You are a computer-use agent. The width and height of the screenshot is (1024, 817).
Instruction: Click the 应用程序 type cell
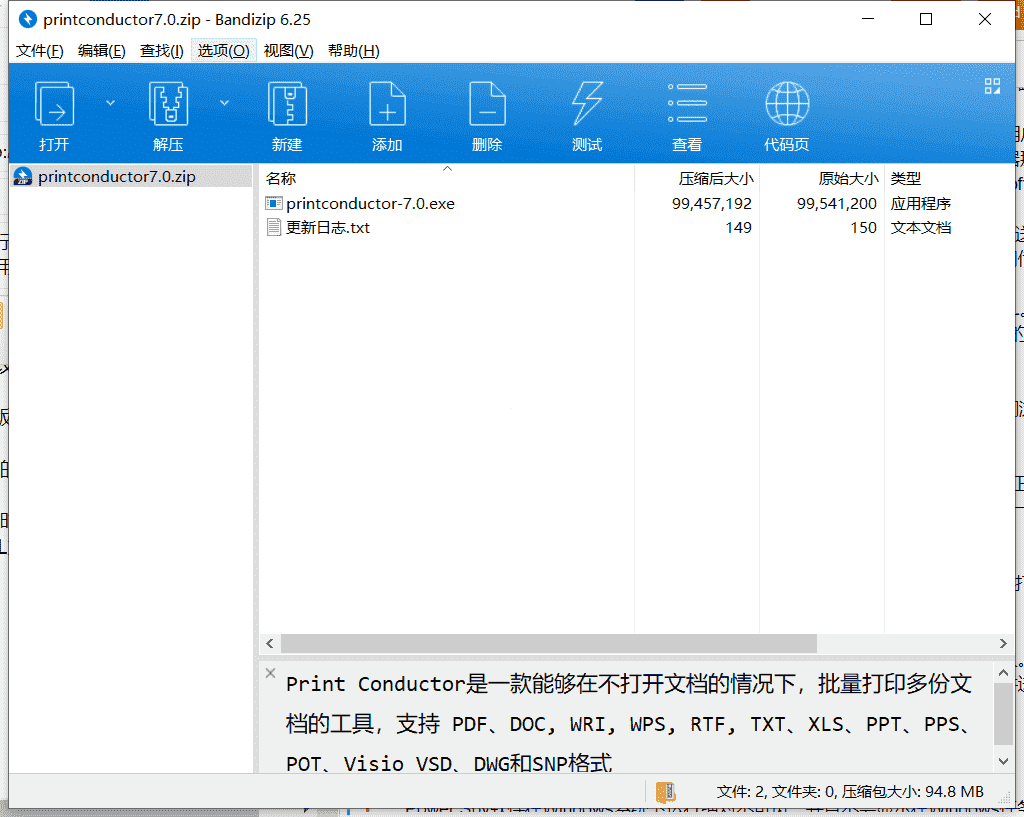coord(921,204)
